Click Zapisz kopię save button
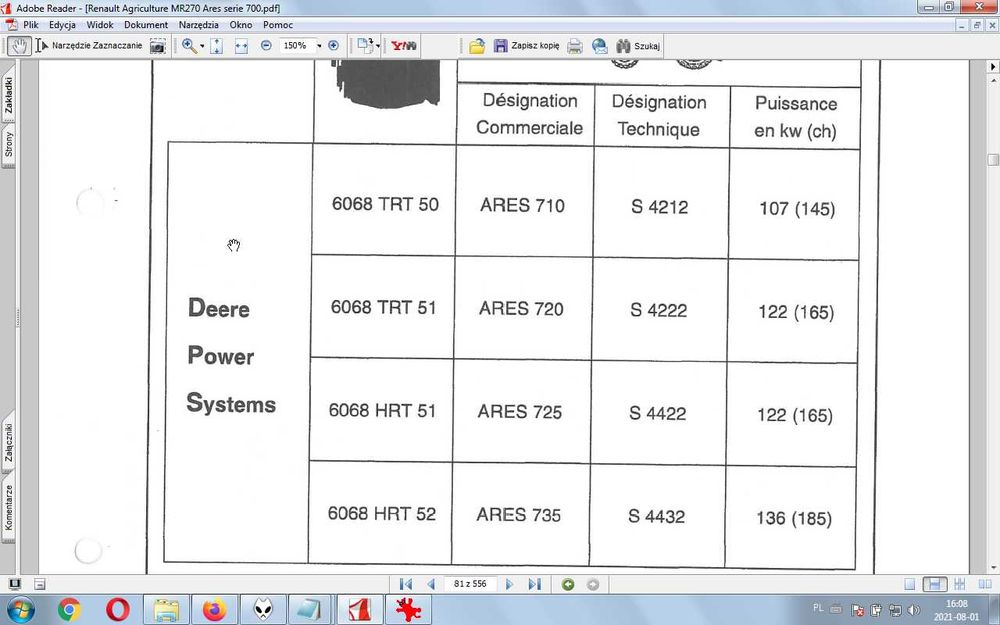Image resolution: width=1000 pixels, height=625 pixels. pos(527,46)
